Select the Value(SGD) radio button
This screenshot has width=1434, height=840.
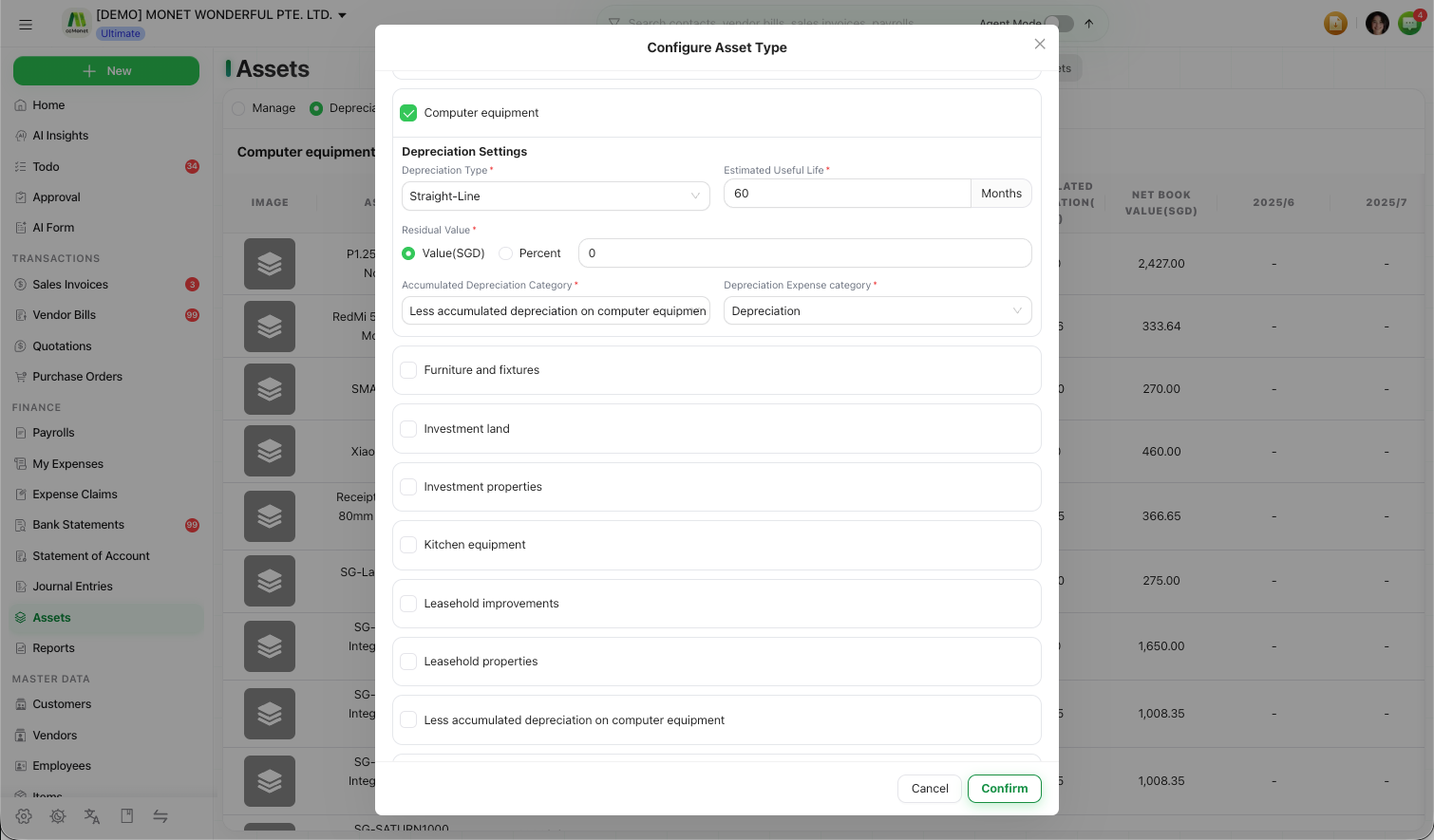point(408,253)
